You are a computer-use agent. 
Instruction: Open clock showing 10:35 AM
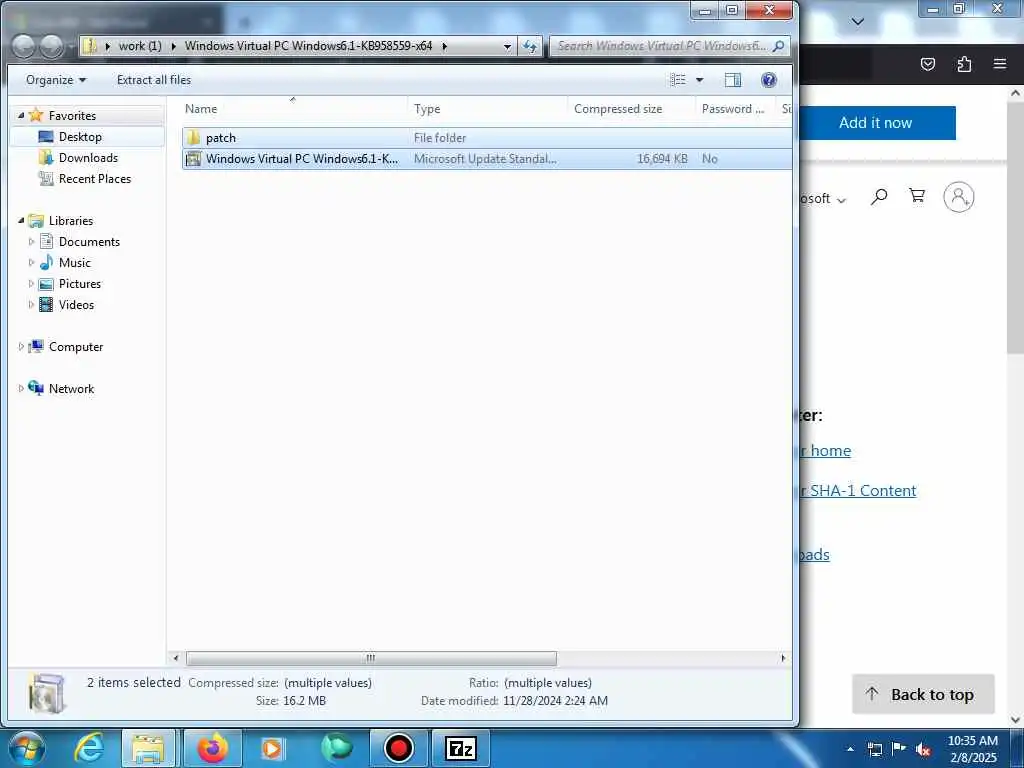(972, 749)
